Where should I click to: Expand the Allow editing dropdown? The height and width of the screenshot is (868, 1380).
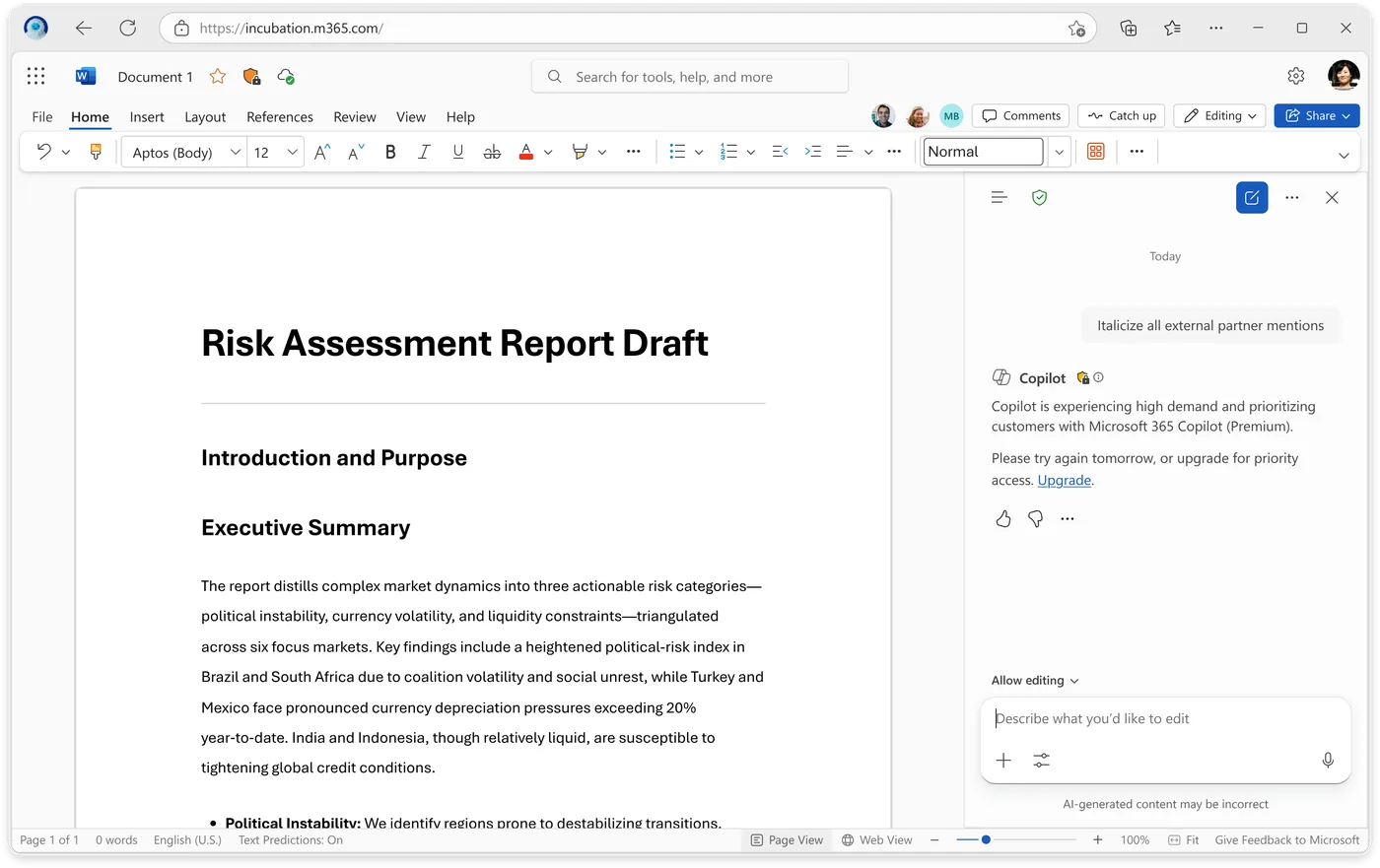pyautogui.click(x=1035, y=681)
